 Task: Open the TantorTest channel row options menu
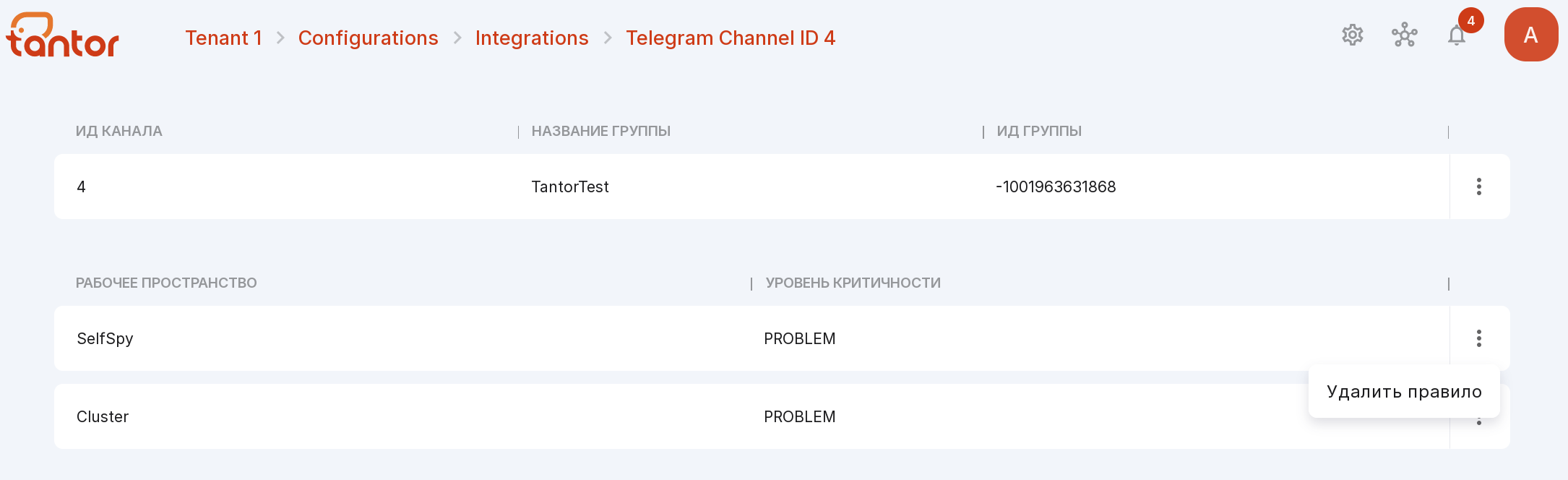[x=1479, y=187]
